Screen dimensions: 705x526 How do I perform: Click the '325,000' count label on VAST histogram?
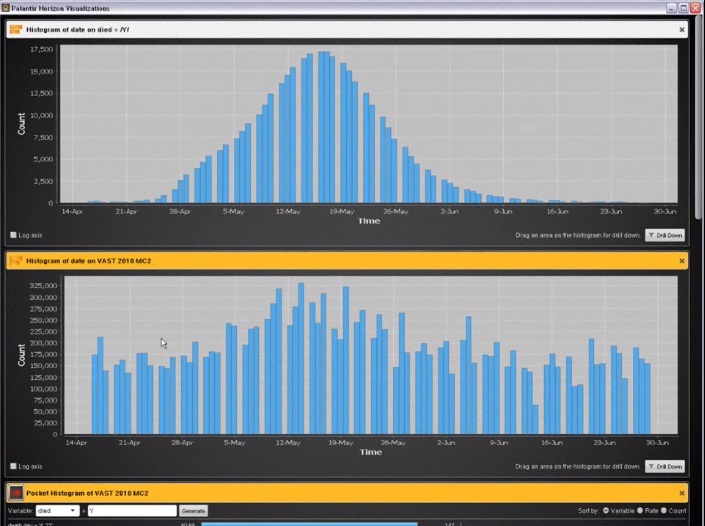43,285
